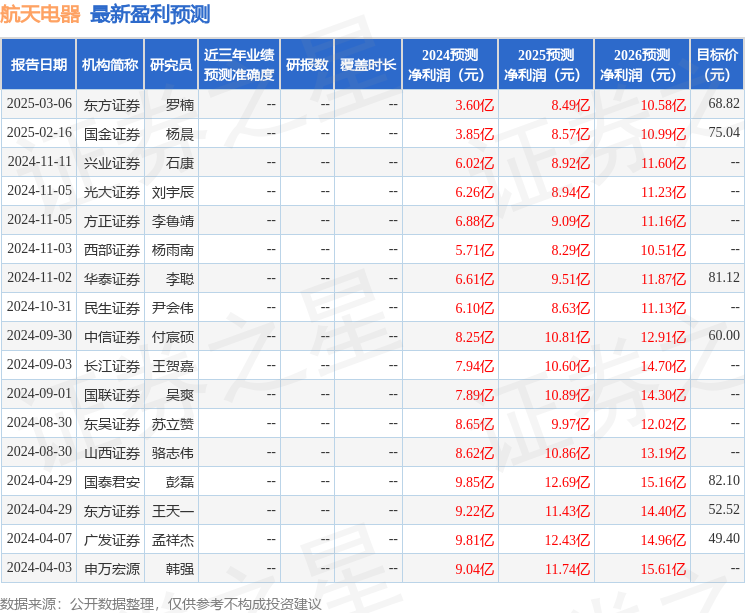Click institution 光大证券
Screen dimensions: 745x613
(112, 192)
